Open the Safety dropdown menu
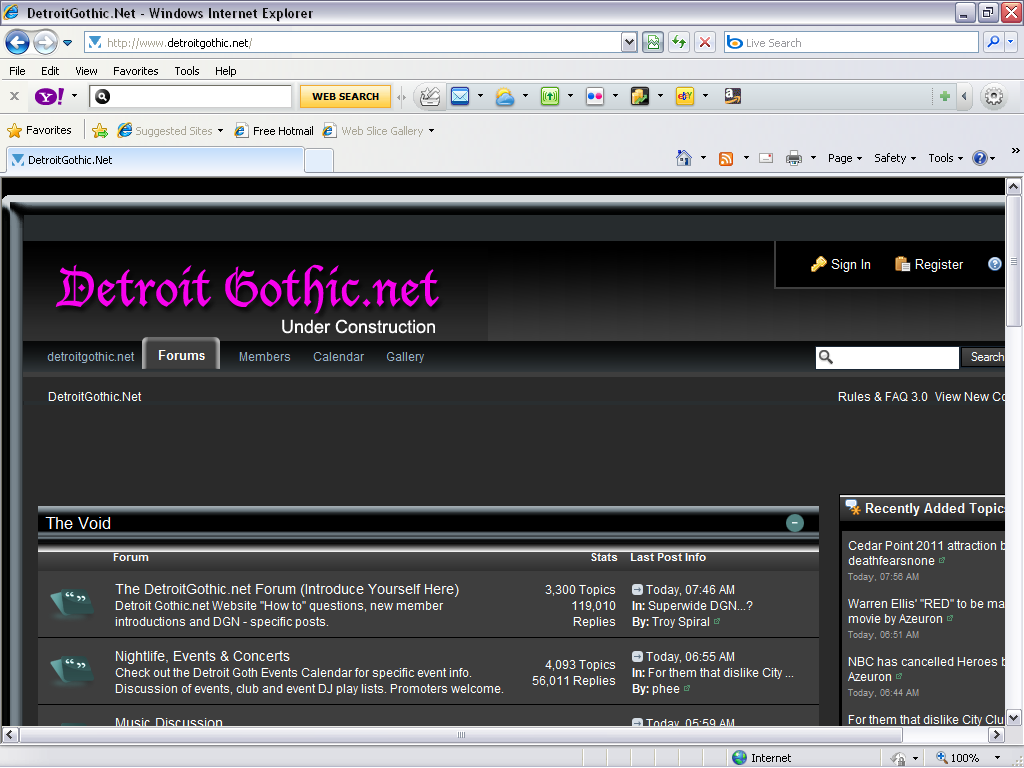The image size is (1024, 768). point(895,158)
